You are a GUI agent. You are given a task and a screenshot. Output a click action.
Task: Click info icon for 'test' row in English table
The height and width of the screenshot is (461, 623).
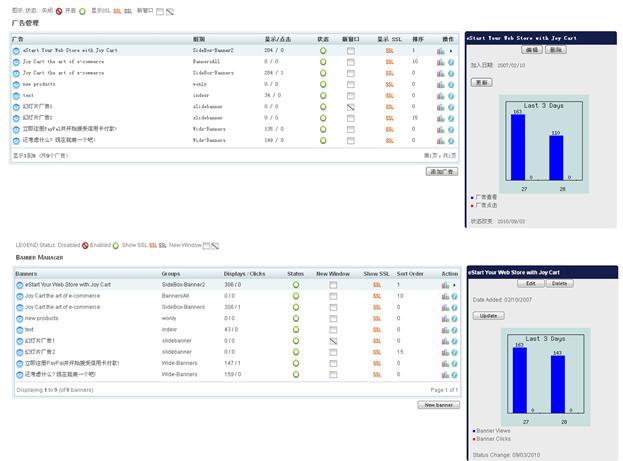click(454, 330)
